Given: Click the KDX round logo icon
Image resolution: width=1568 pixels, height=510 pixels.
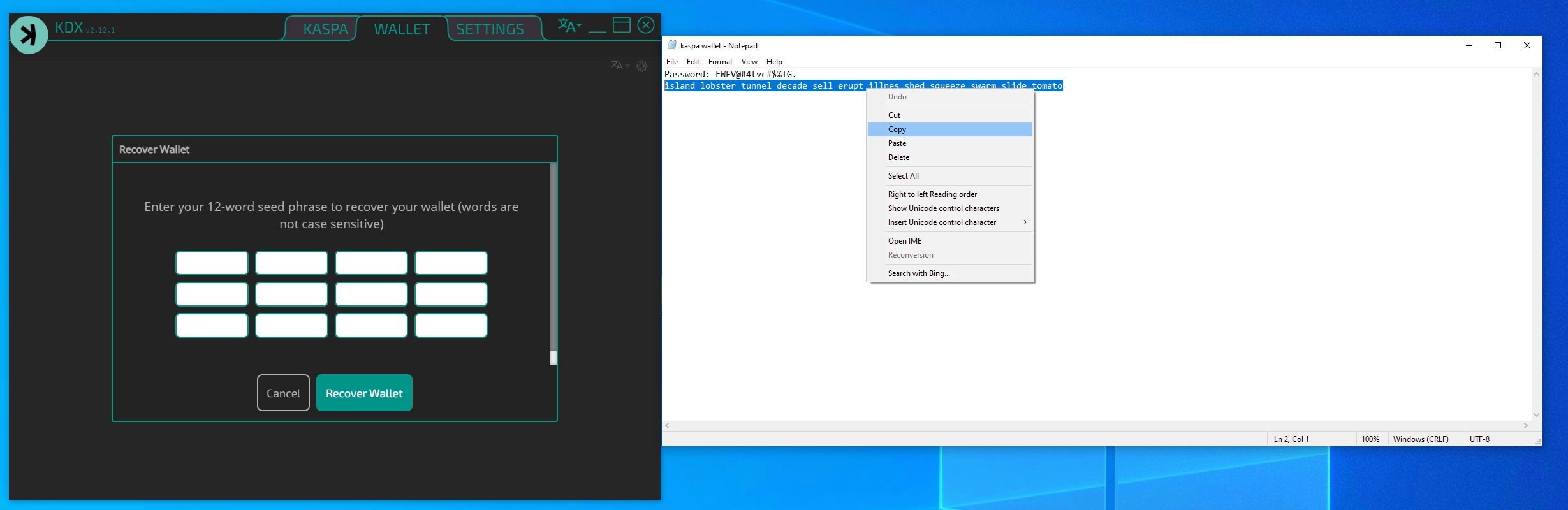Looking at the screenshot, I should 29,34.
